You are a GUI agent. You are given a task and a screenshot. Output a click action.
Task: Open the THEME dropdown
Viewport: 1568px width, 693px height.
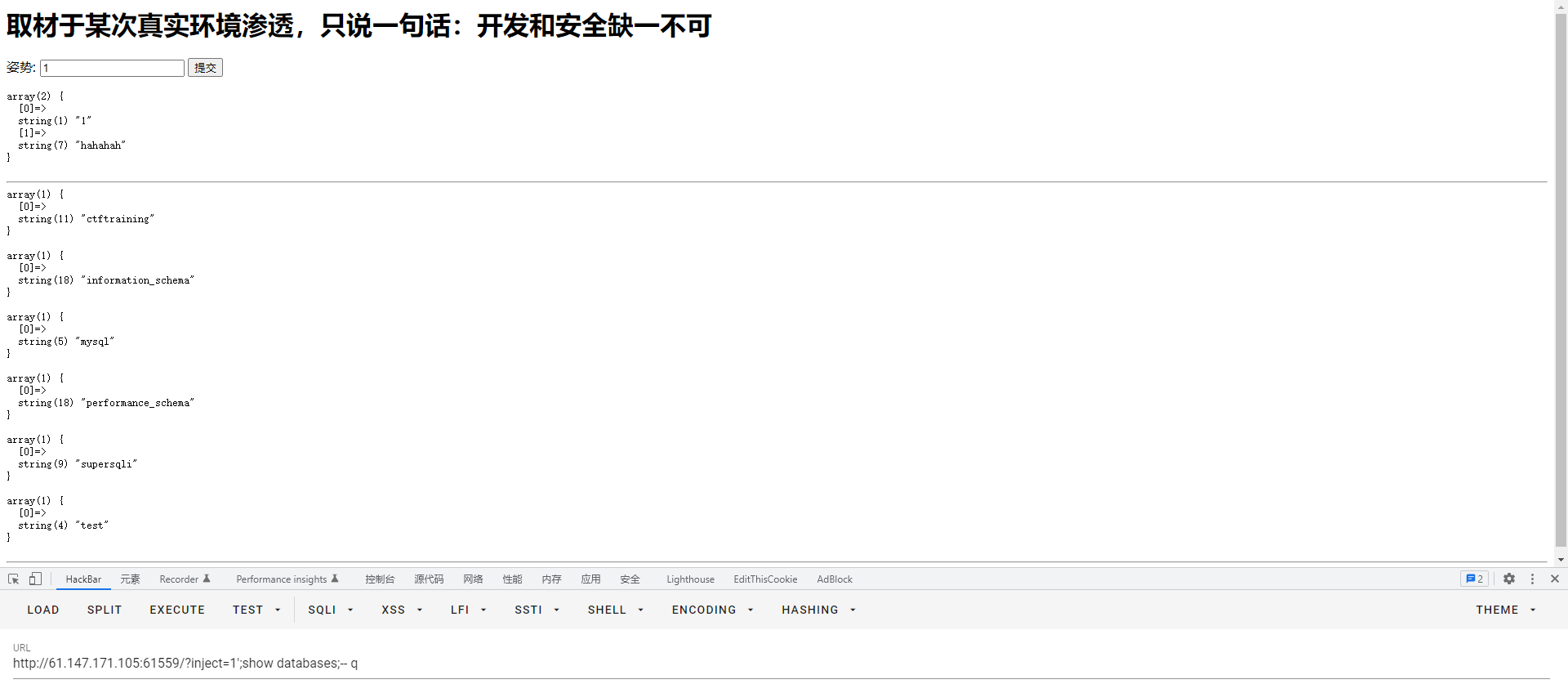[1505, 610]
